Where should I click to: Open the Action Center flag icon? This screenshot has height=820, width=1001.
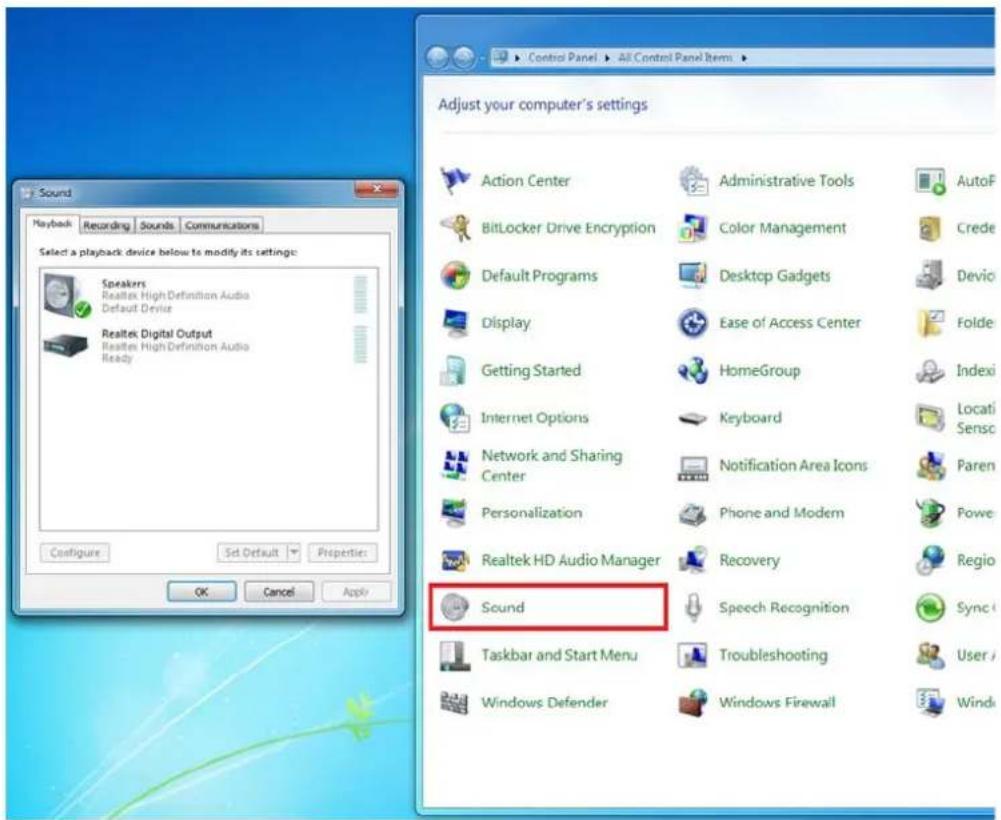[455, 181]
